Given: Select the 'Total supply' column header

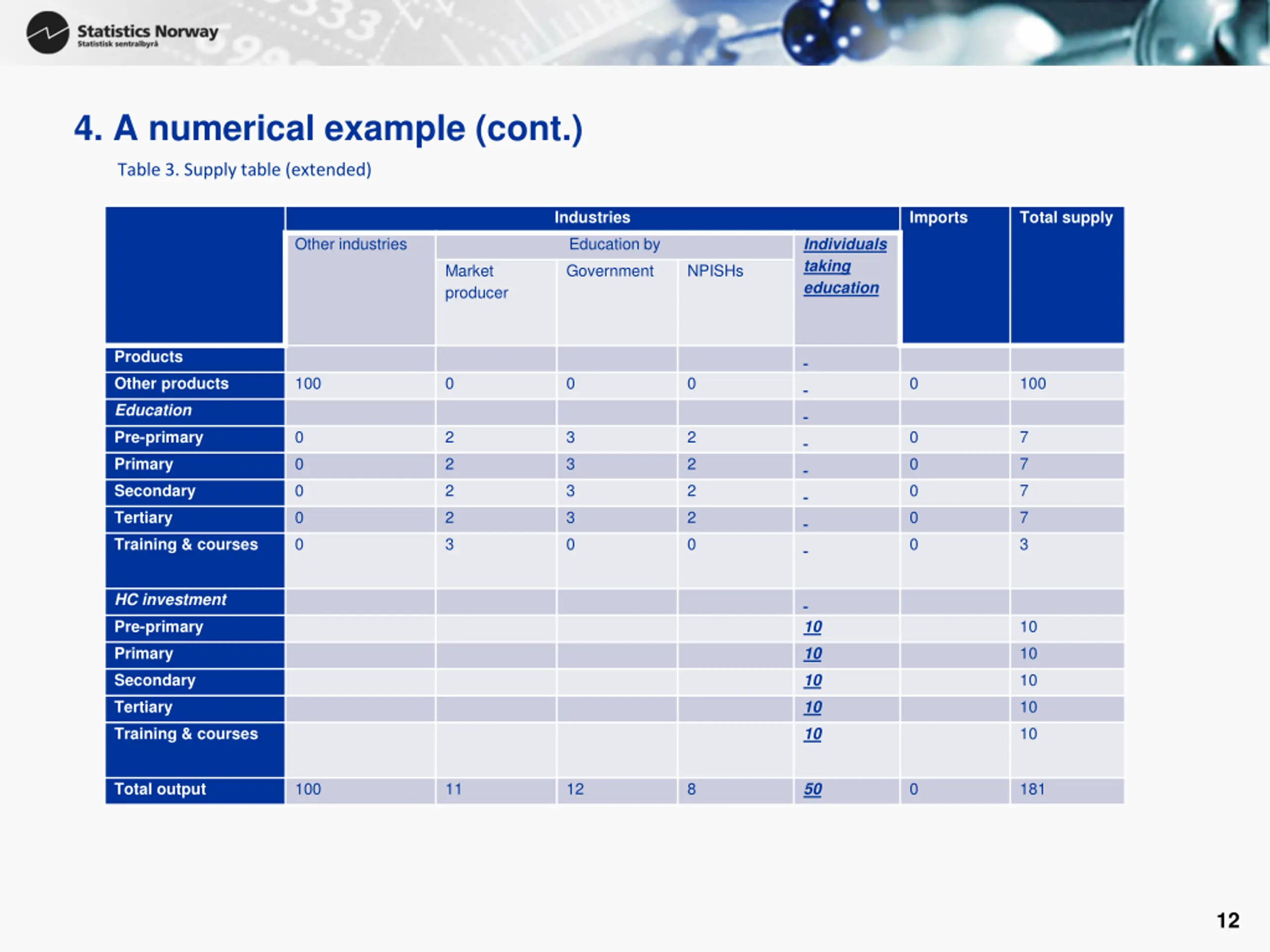Looking at the screenshot, I should click(1067, 275).
